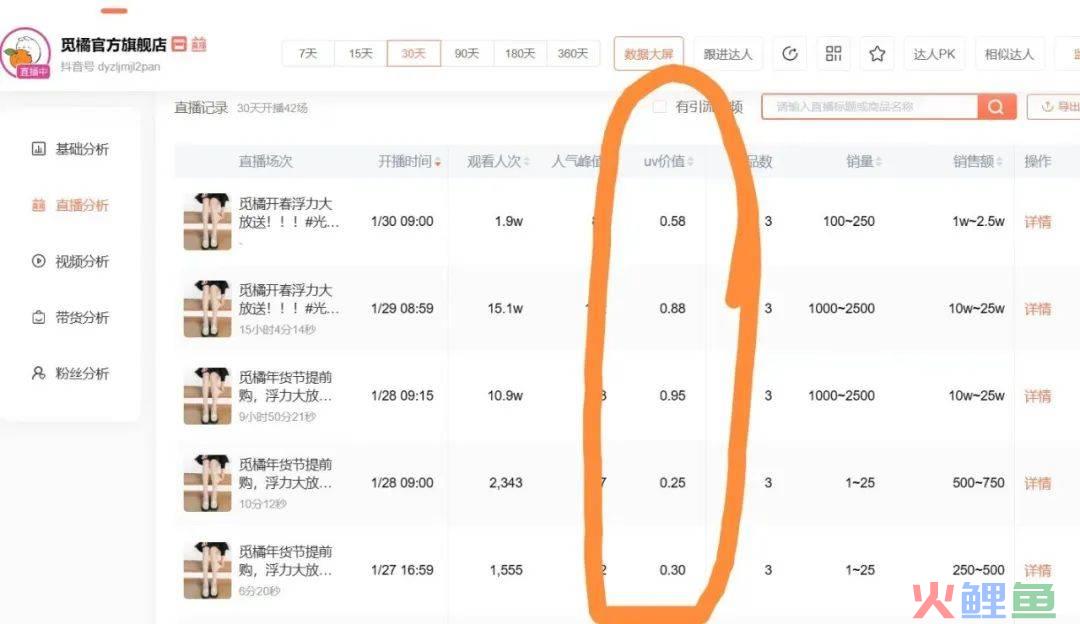Sort by 观看人次 using its sort arrows
Screen dimensions: 1080x624
[527, 162]
